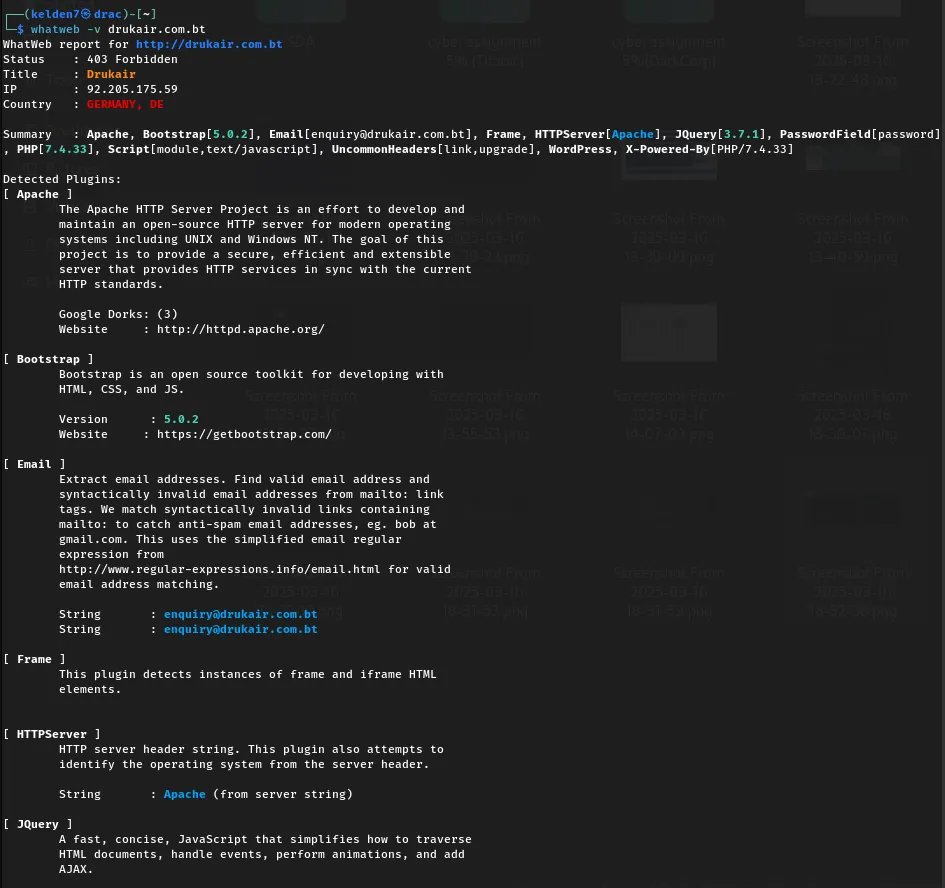Viewport: 945px width, 888px height.
Task: Click 'Email[enquiry@drukair.com.bt]' in the Summary line
Action: [370, 134]
